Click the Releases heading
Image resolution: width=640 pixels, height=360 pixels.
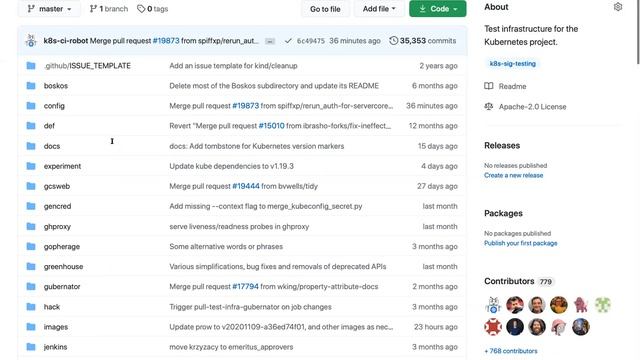pyautogui.click(x=502, y=145)
